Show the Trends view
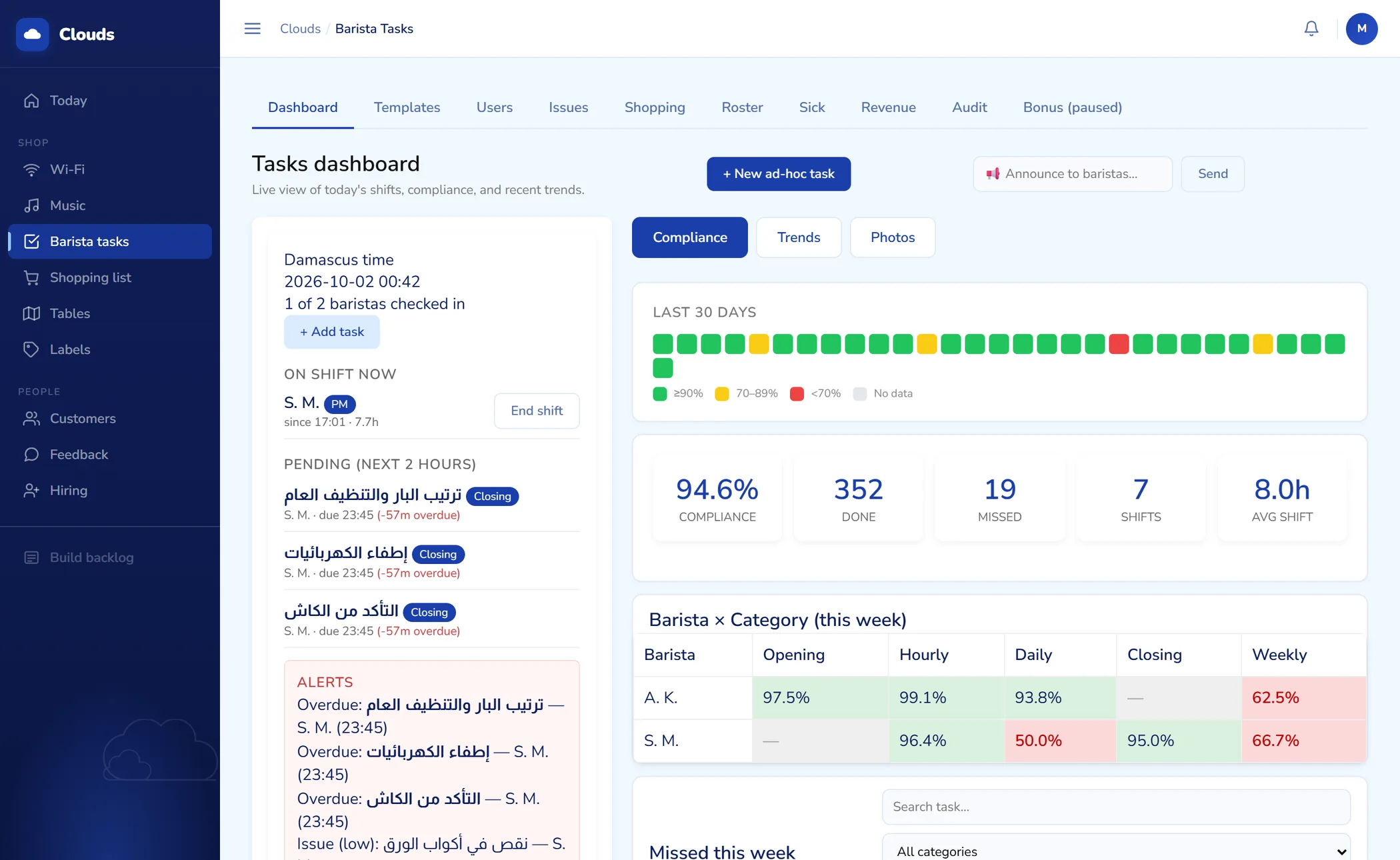The height and width of the screenshot is (860, 1400). (x=799, y=237)
